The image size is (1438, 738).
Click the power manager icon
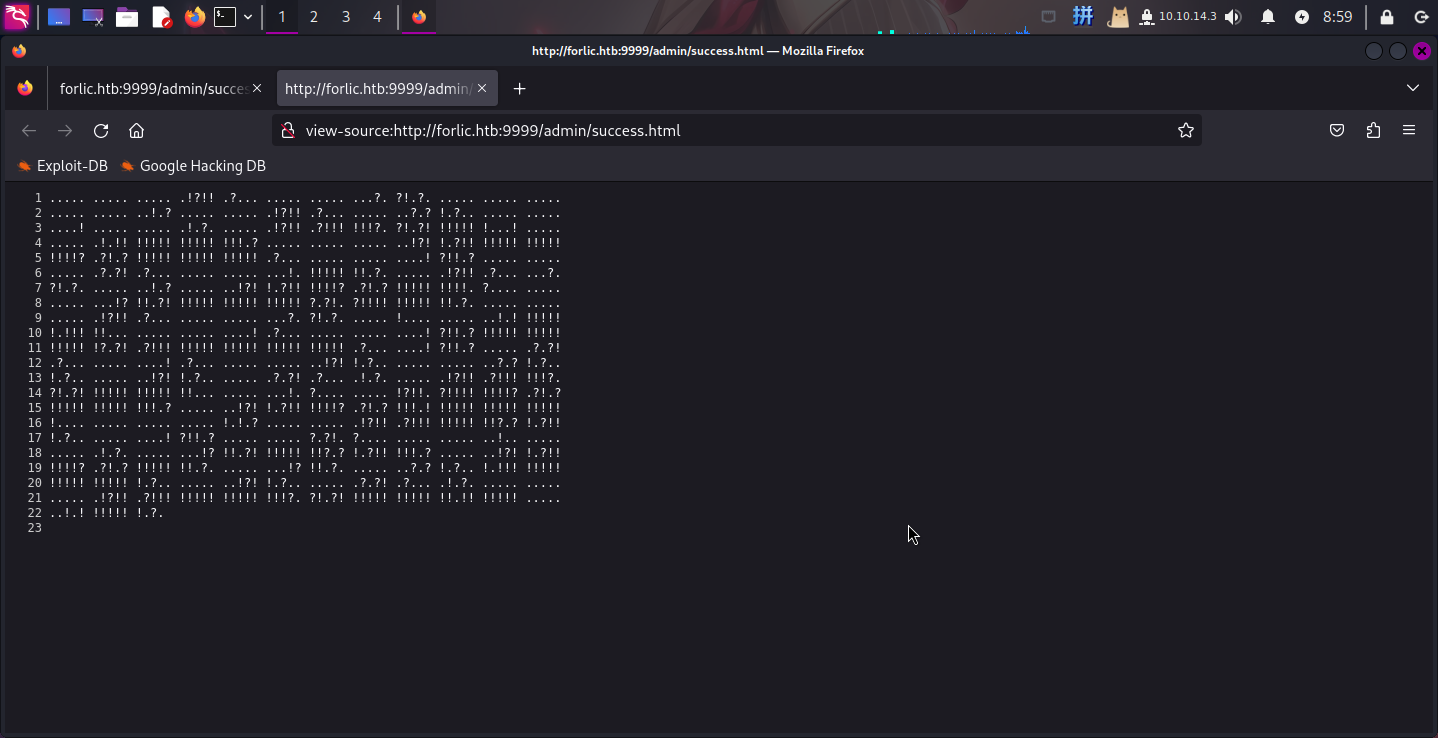[x=1302, y=17]
